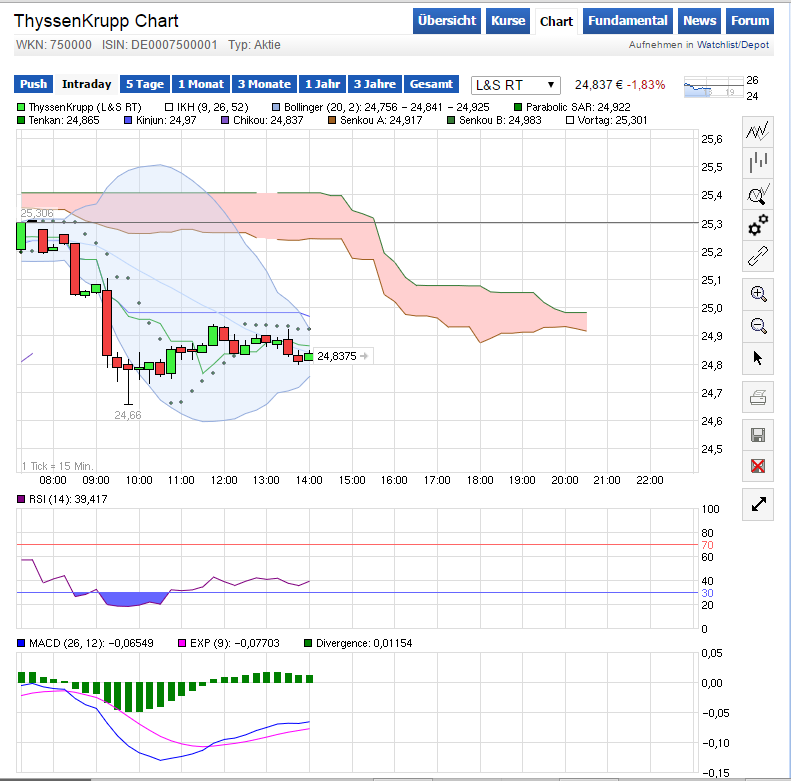
Task: Switch to the Fundamental tab
Action: coord(627,21)
